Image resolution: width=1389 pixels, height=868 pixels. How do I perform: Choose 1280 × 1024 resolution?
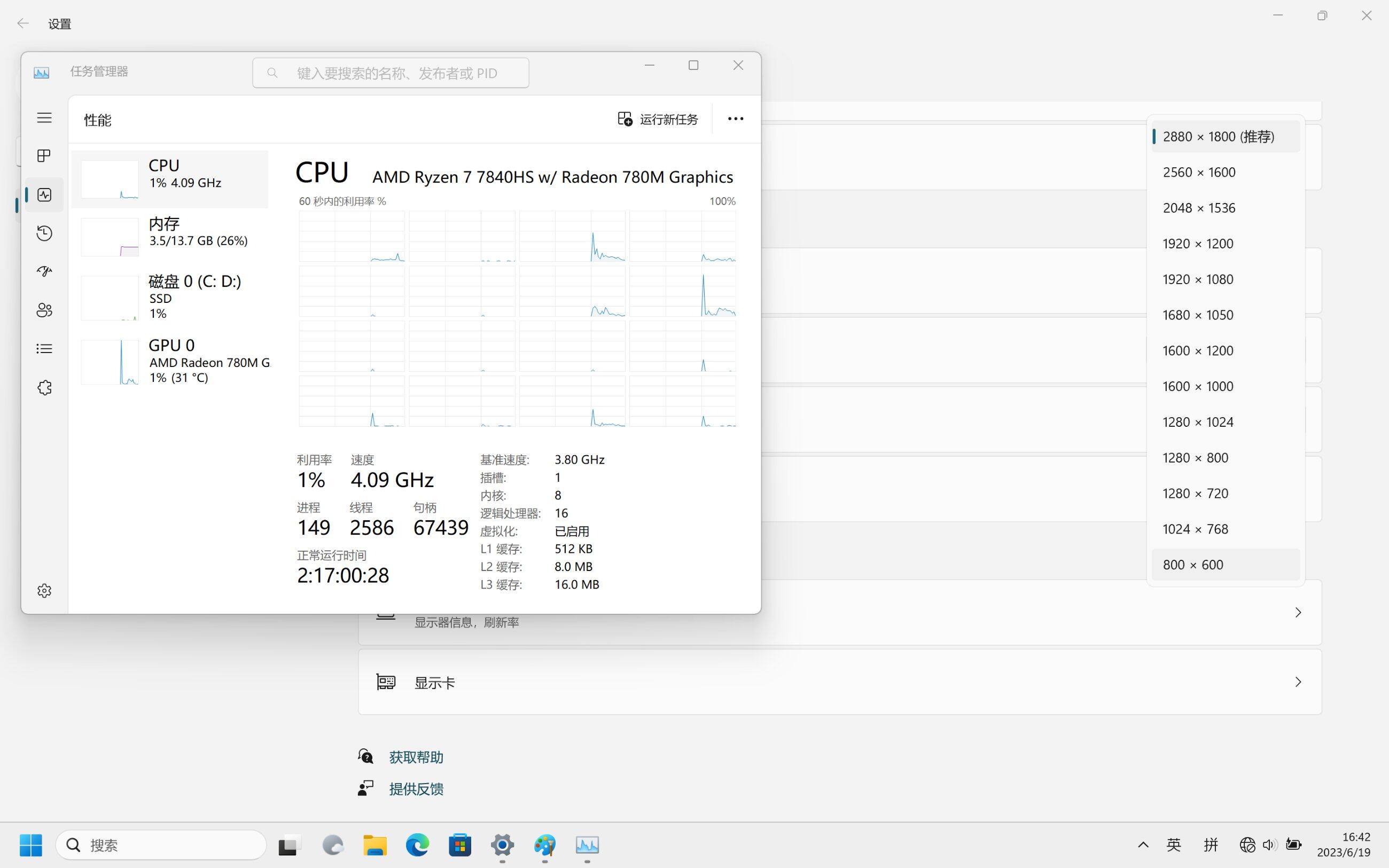pyautogui.click(x=1226, y=422)
